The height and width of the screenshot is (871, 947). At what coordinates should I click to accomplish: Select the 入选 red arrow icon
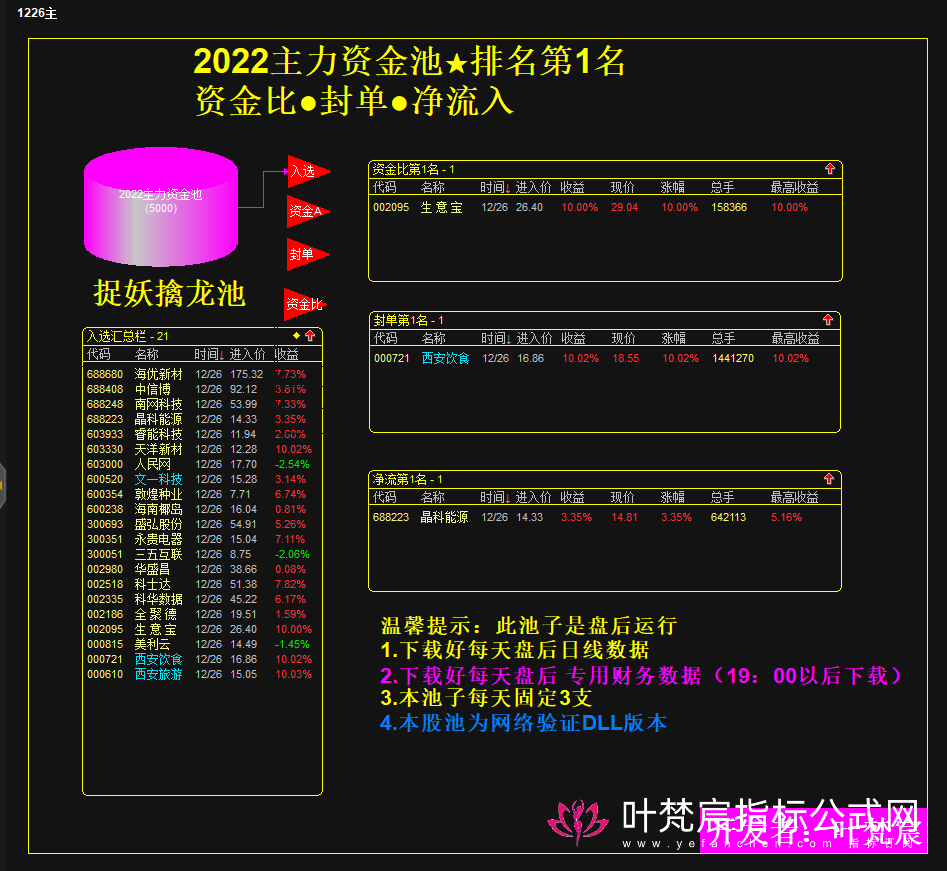click(305, 172)
